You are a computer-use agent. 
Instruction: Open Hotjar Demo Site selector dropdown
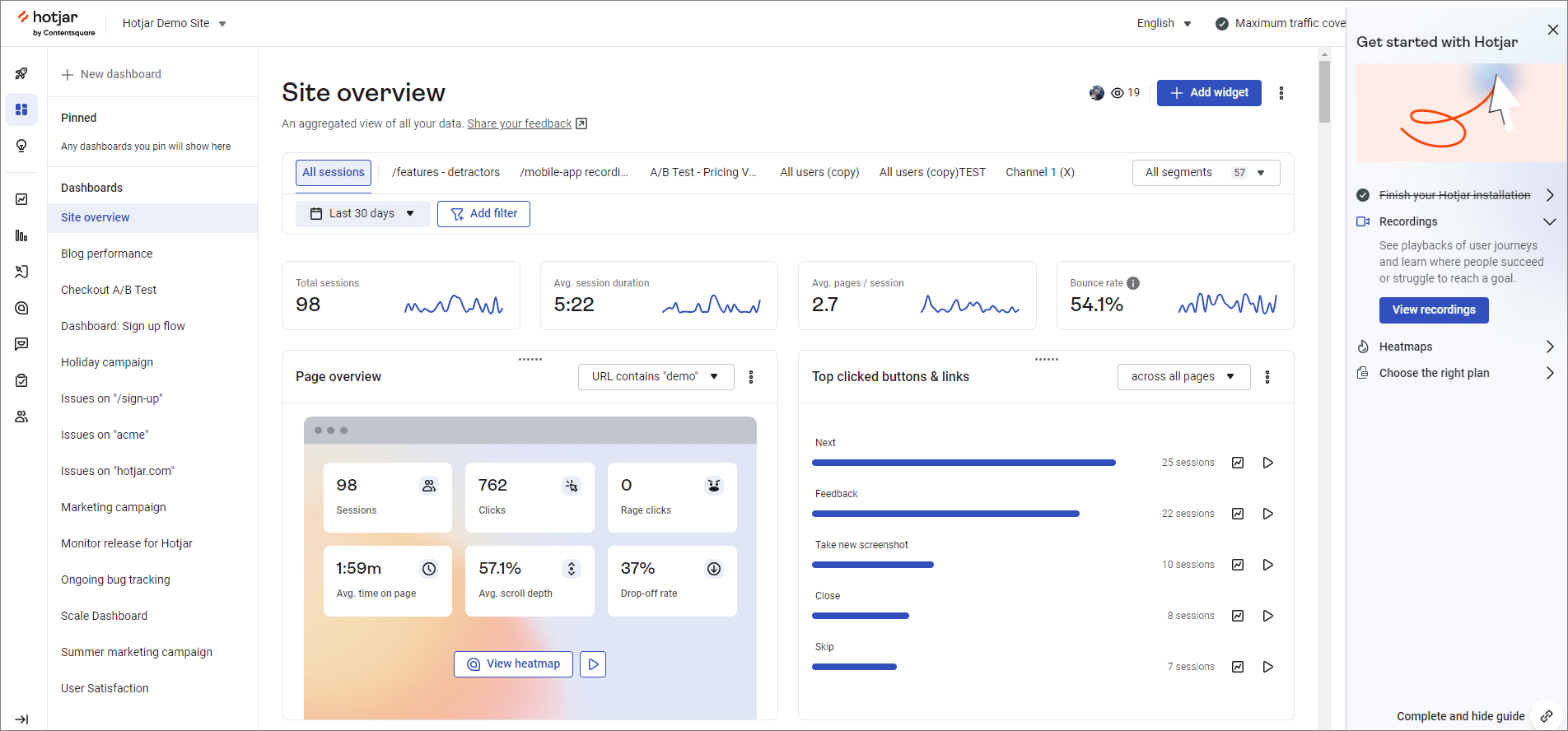click(175, 23)
